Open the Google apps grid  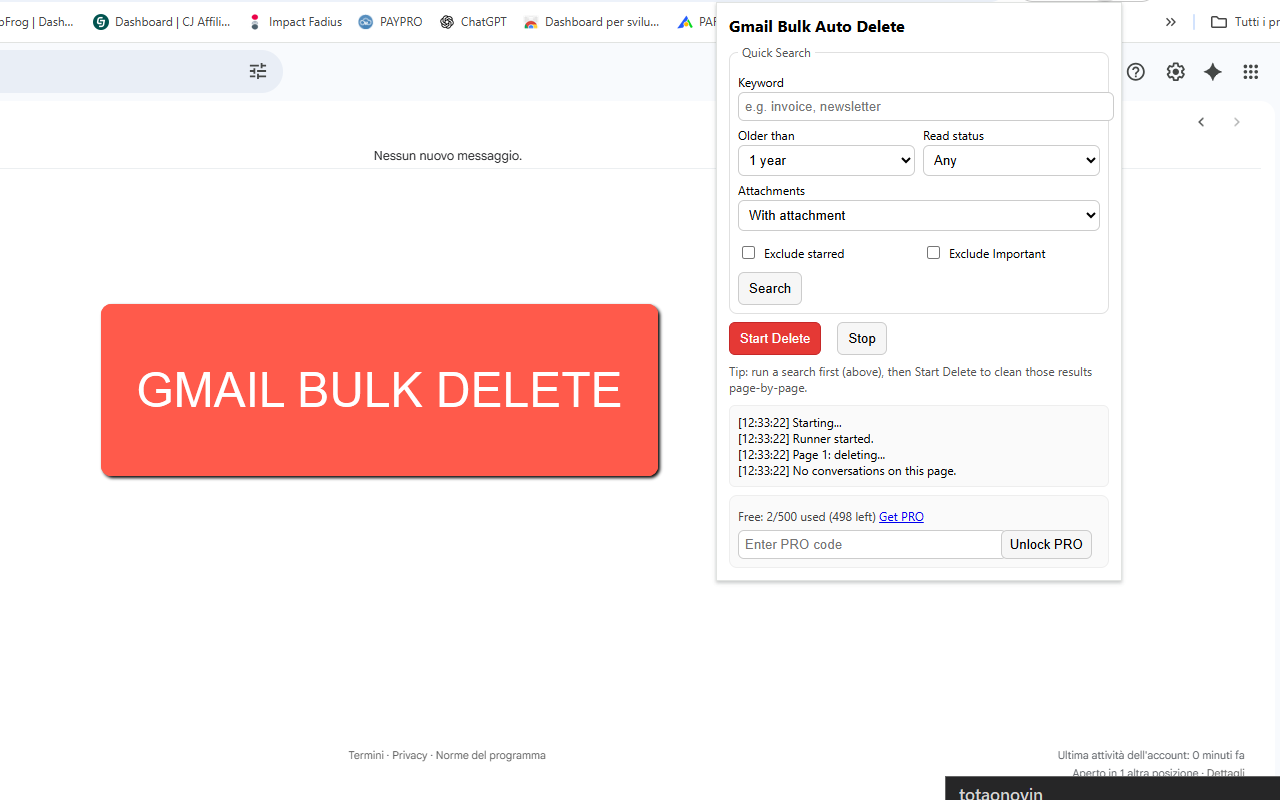(x=1250, y=71)
